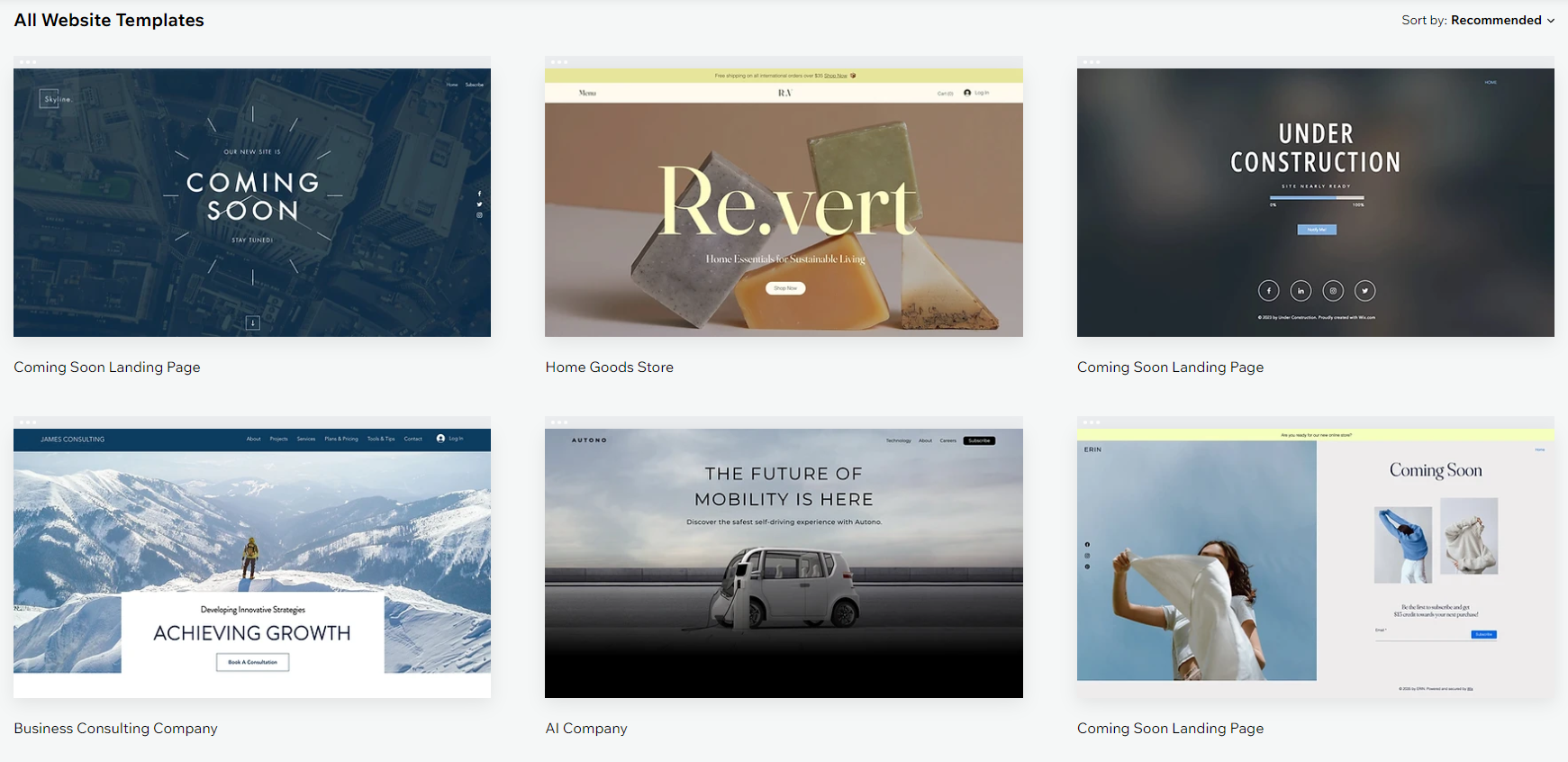Image resolution: width=1568 pixels, height=762 pixels.
Task: Click the All Website Templates heading
Action: point(109,20)
